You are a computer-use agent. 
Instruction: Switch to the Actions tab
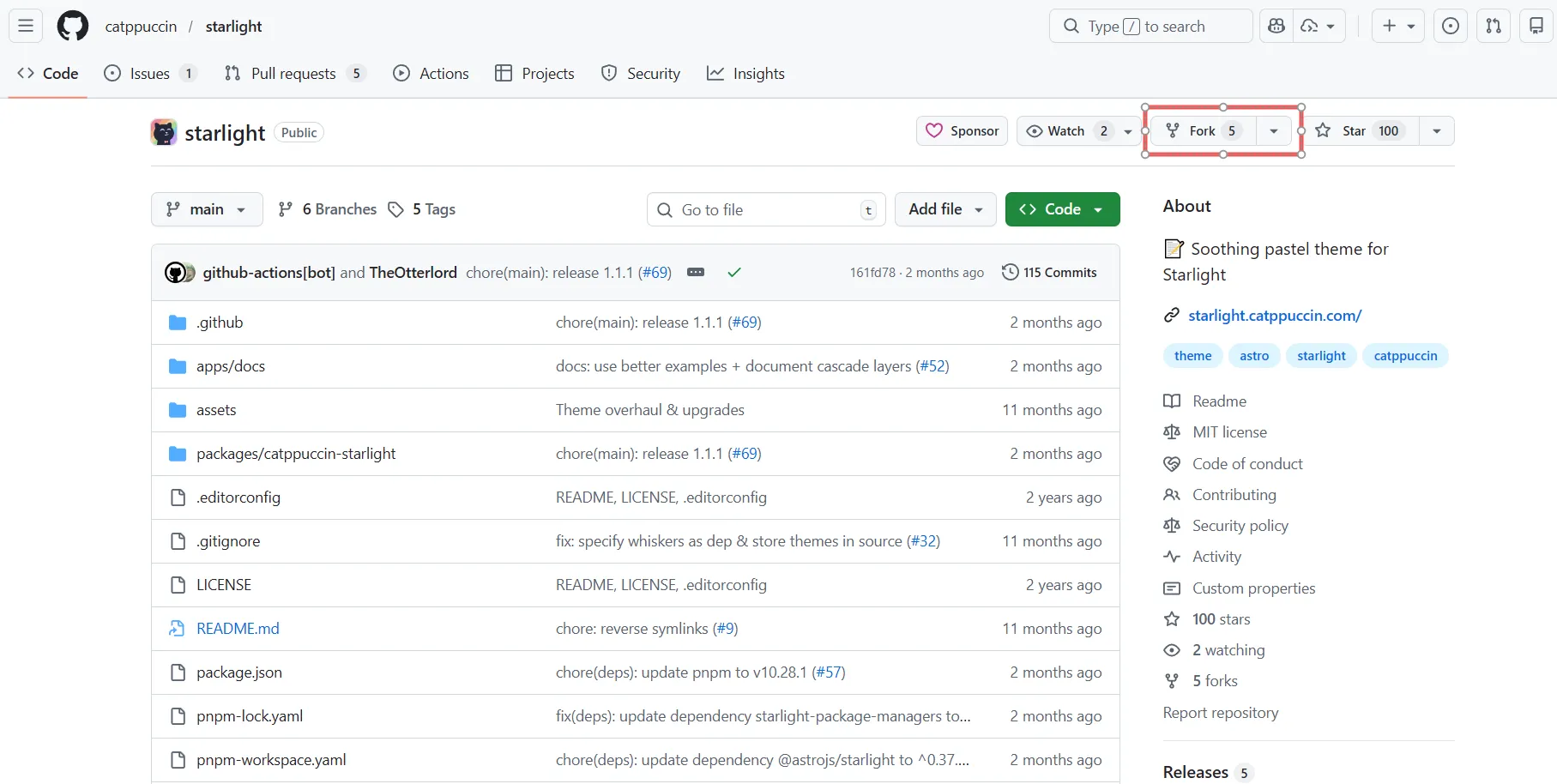(431, 74)
